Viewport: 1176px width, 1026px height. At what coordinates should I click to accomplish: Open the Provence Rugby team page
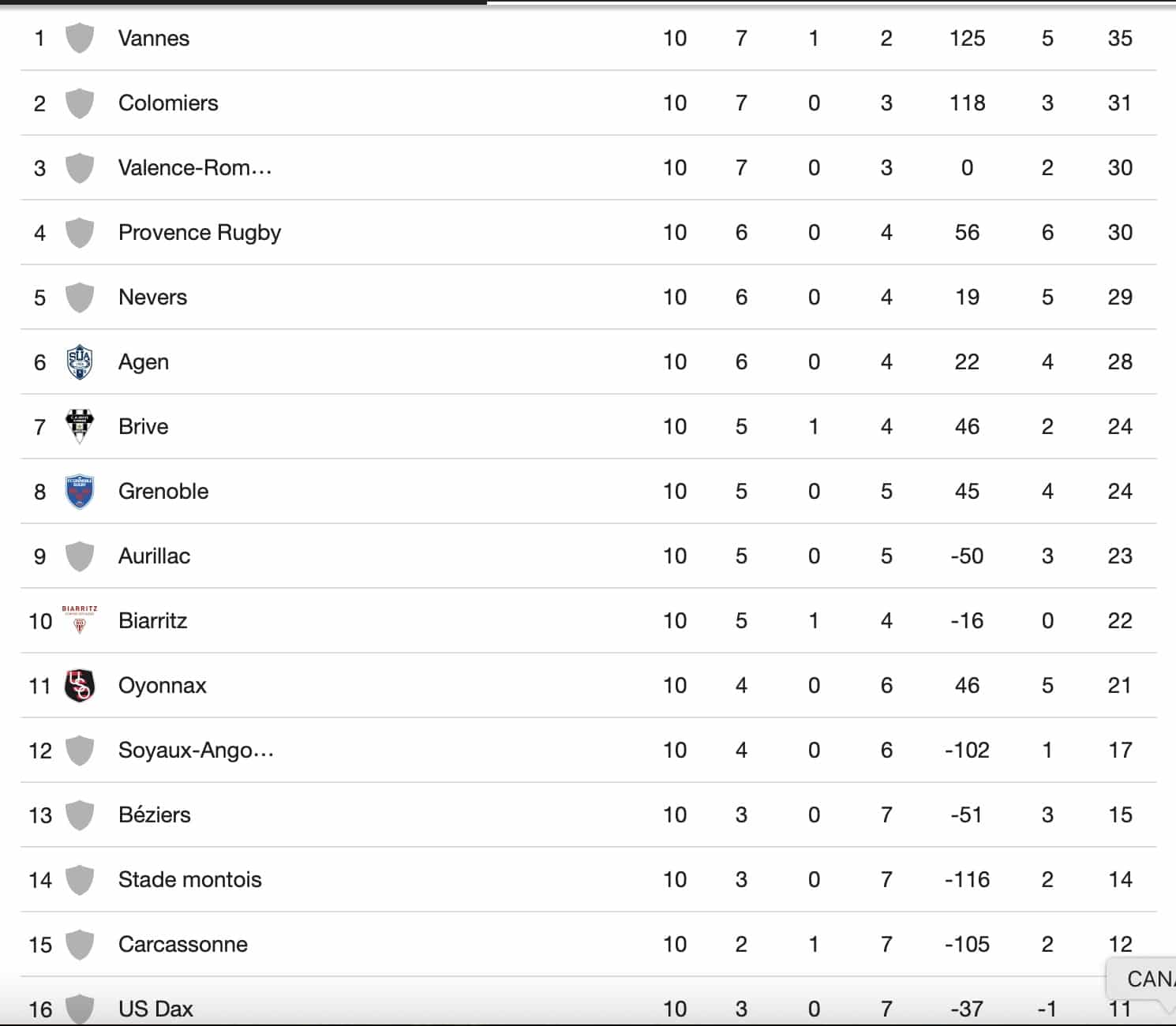200,233
